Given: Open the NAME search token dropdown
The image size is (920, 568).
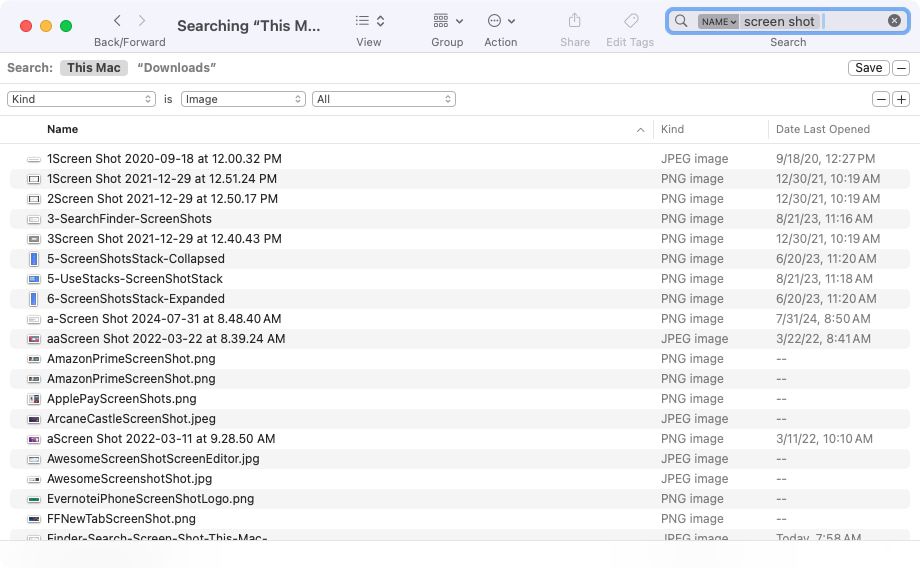Looking at the screenshot, I should 718,21.
